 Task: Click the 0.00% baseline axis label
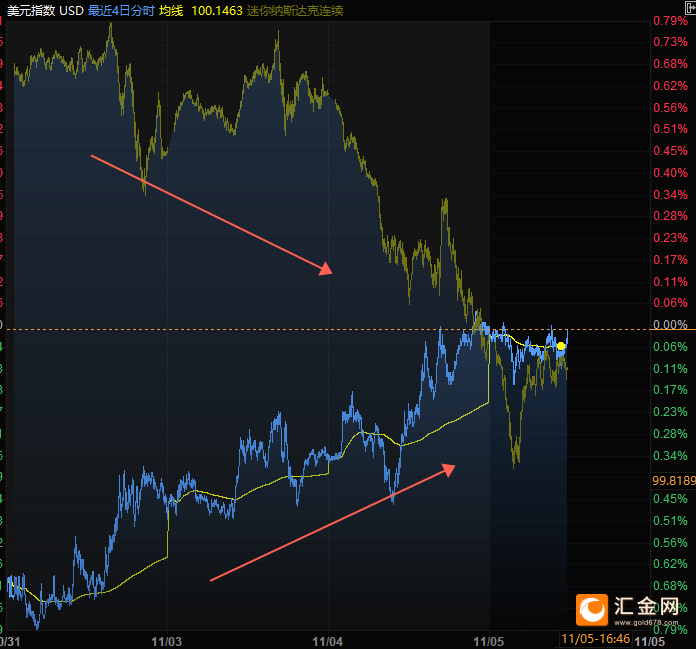coord(670,324)
